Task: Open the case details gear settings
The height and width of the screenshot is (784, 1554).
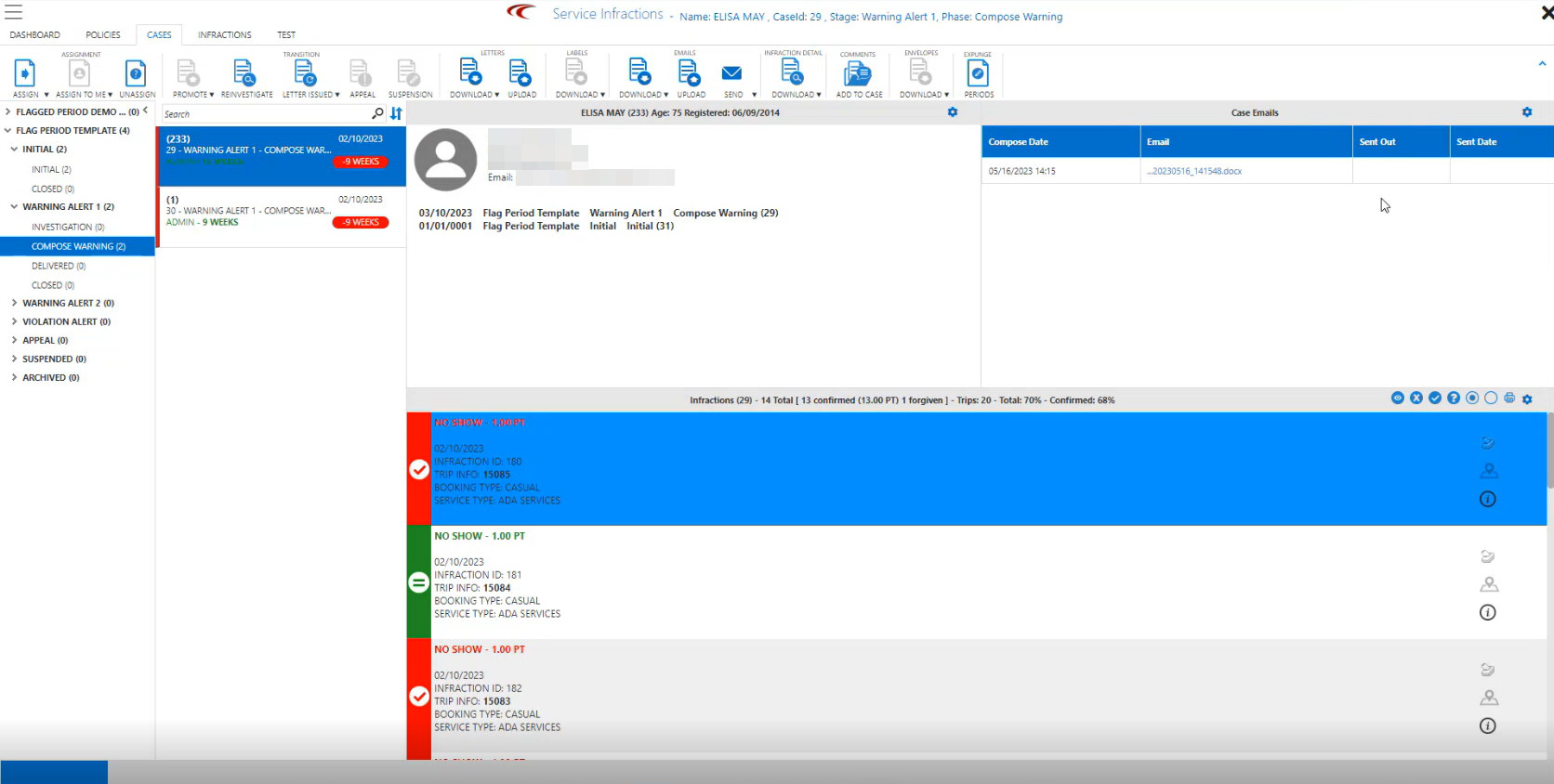Action: pyautogui.click(x=953, y=112)
